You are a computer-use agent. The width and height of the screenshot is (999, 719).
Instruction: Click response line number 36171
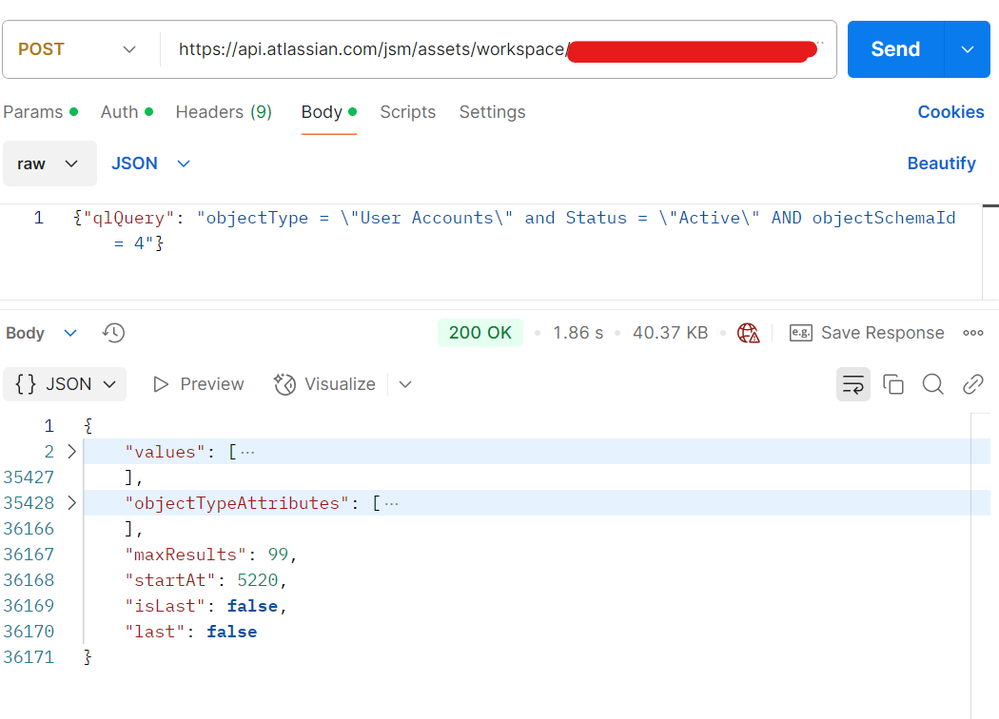29,657
